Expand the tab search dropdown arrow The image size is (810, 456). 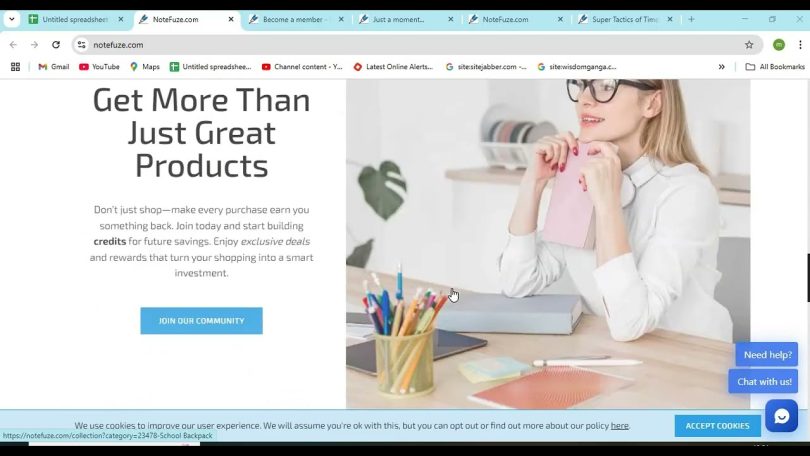click(x=11, y=19)
